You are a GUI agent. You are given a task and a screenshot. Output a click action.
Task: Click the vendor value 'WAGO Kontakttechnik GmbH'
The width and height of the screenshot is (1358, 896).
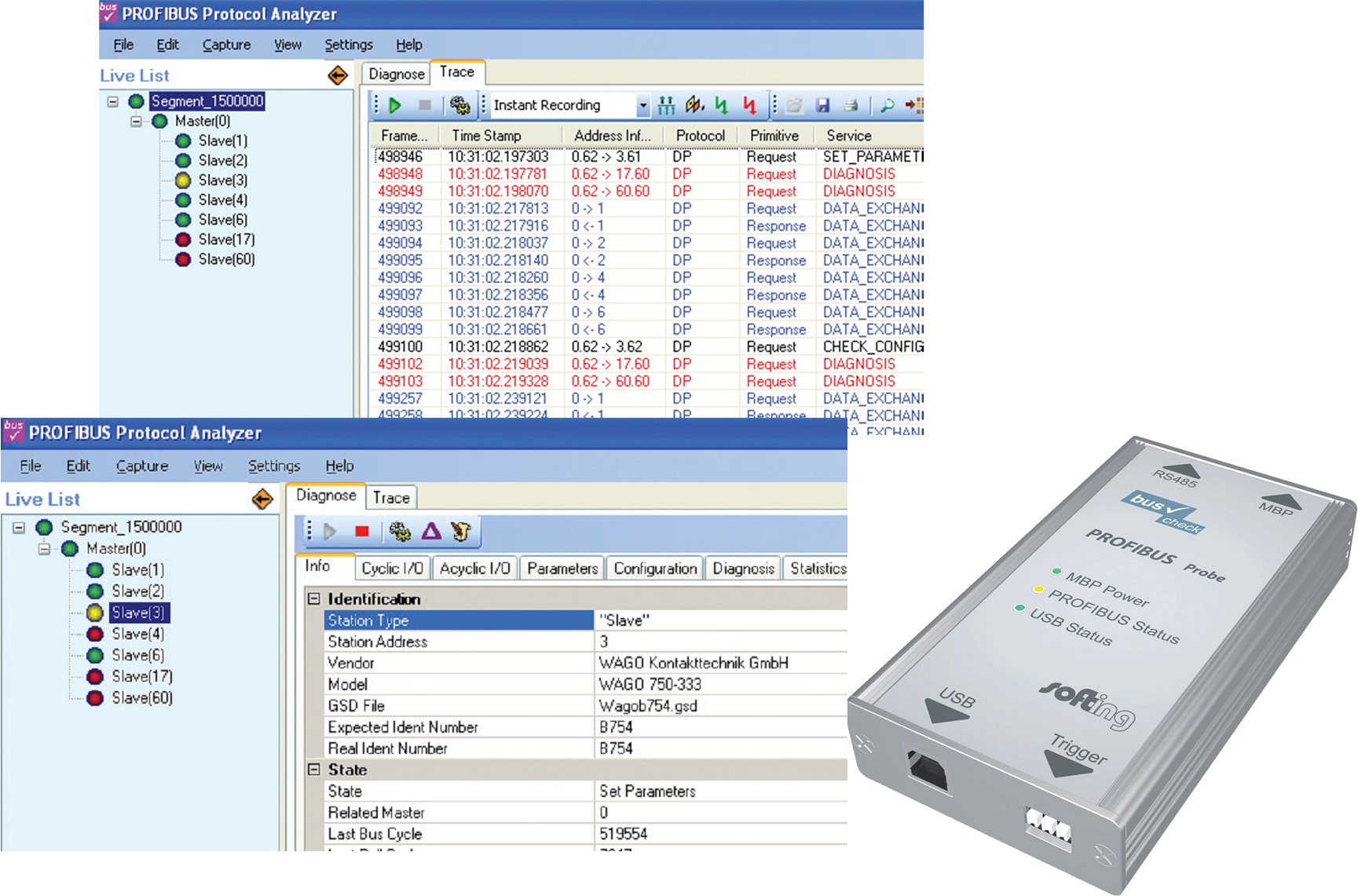click(x=694, y=663)
